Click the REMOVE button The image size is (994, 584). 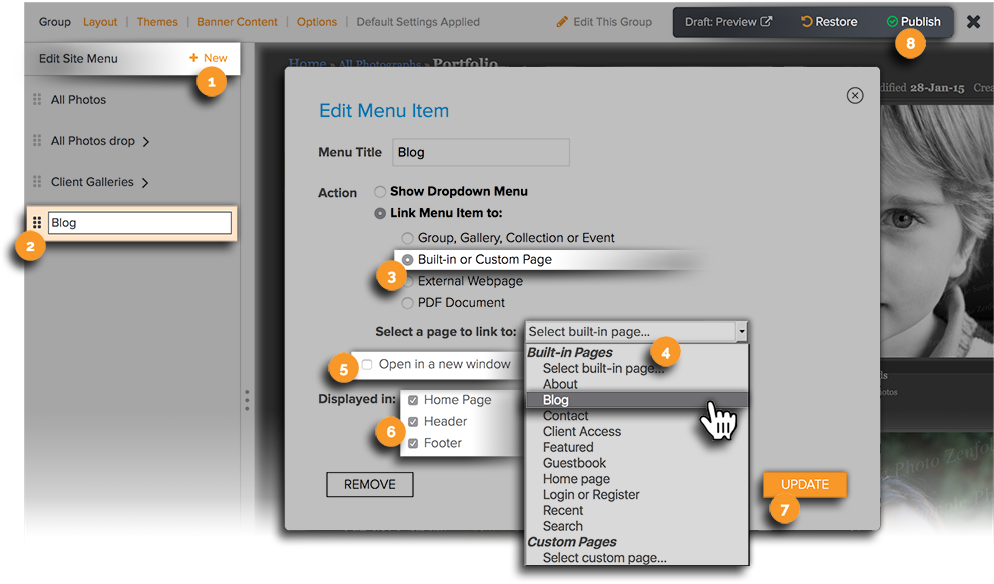[x=370, y=484]
